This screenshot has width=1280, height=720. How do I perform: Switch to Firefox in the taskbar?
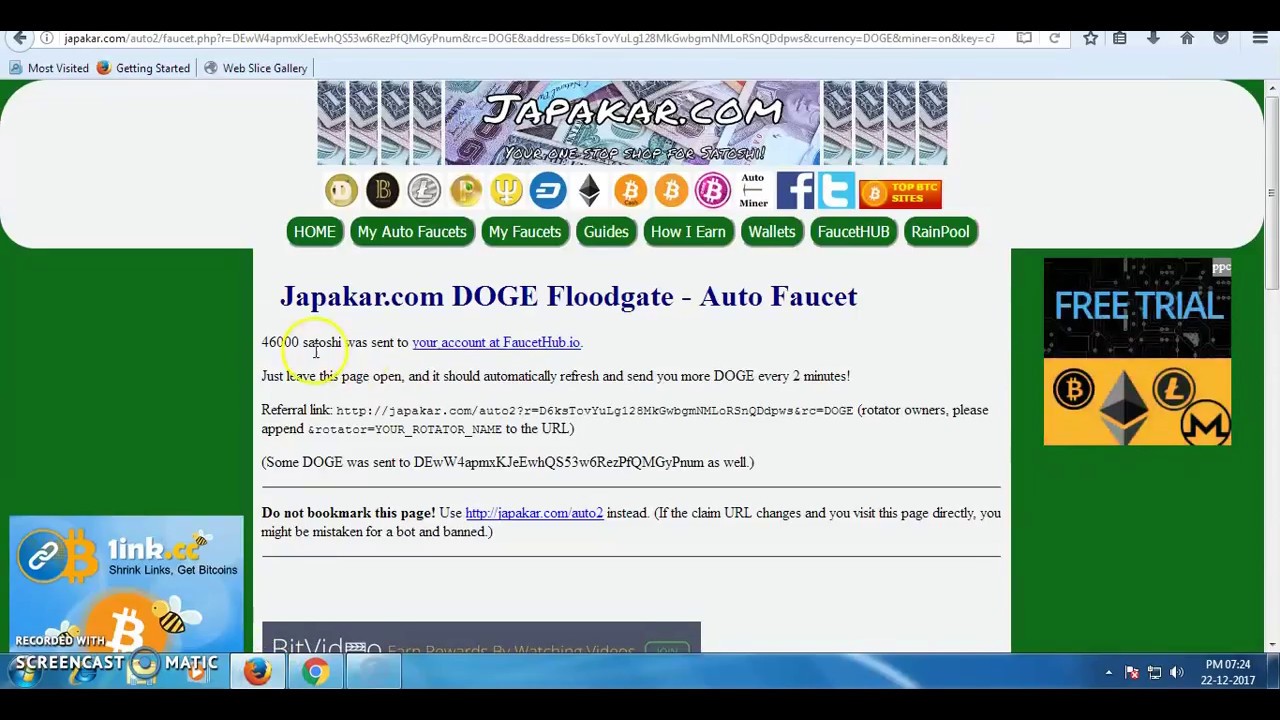(x=257, y=671)
